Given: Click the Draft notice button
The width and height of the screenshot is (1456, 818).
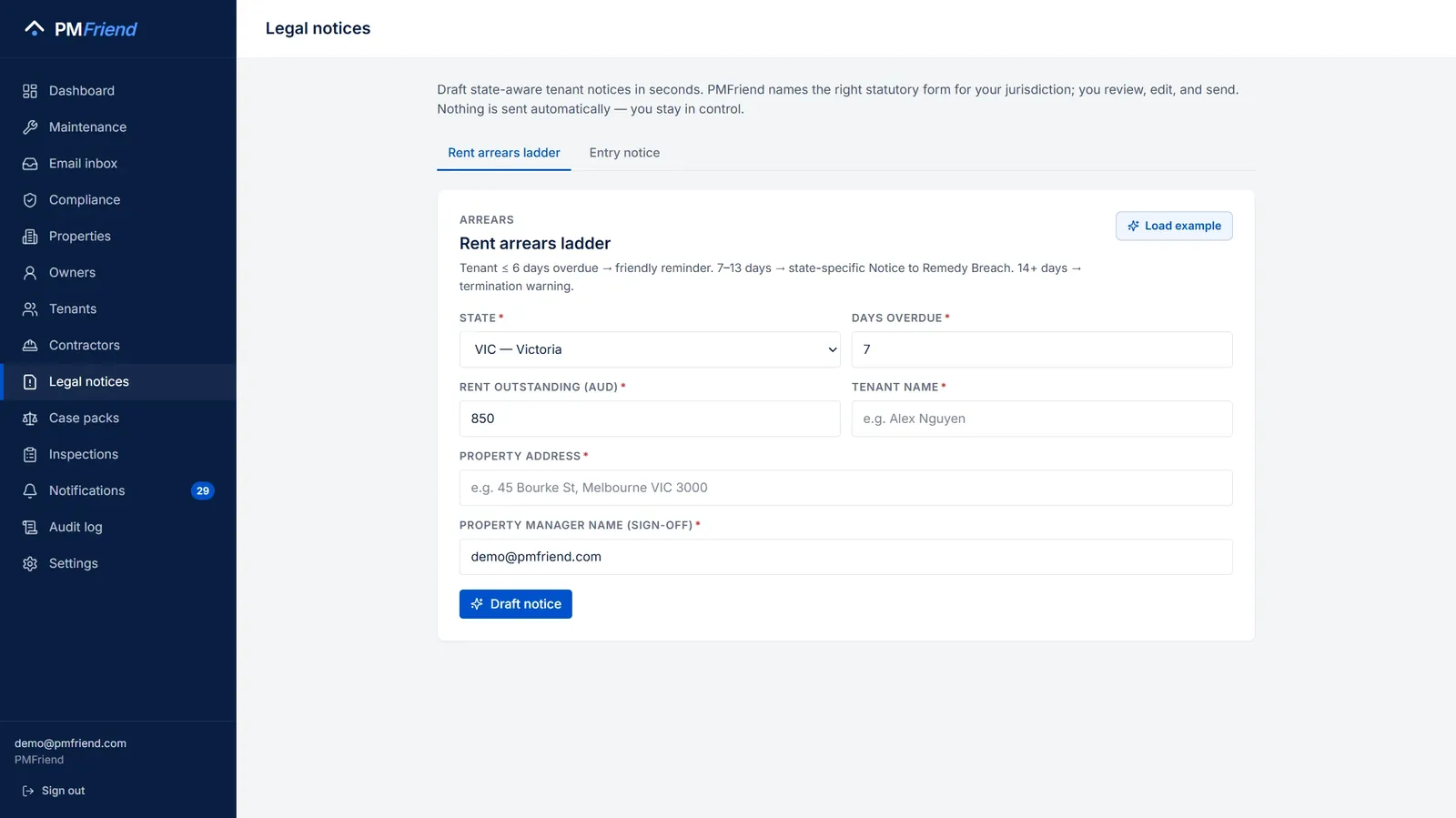Looking at the screenshot, I should pos(516,604).
